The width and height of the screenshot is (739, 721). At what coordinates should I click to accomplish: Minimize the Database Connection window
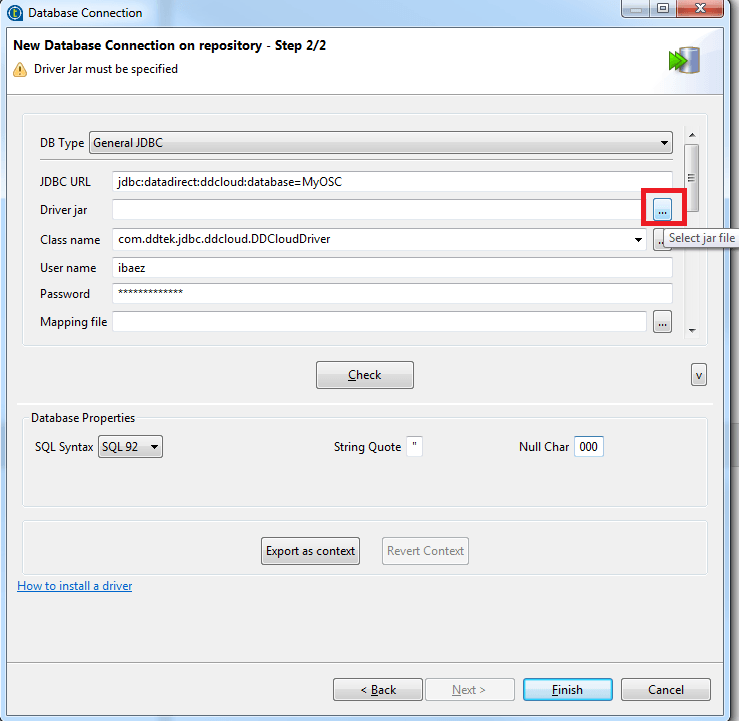tap(636, 8)
